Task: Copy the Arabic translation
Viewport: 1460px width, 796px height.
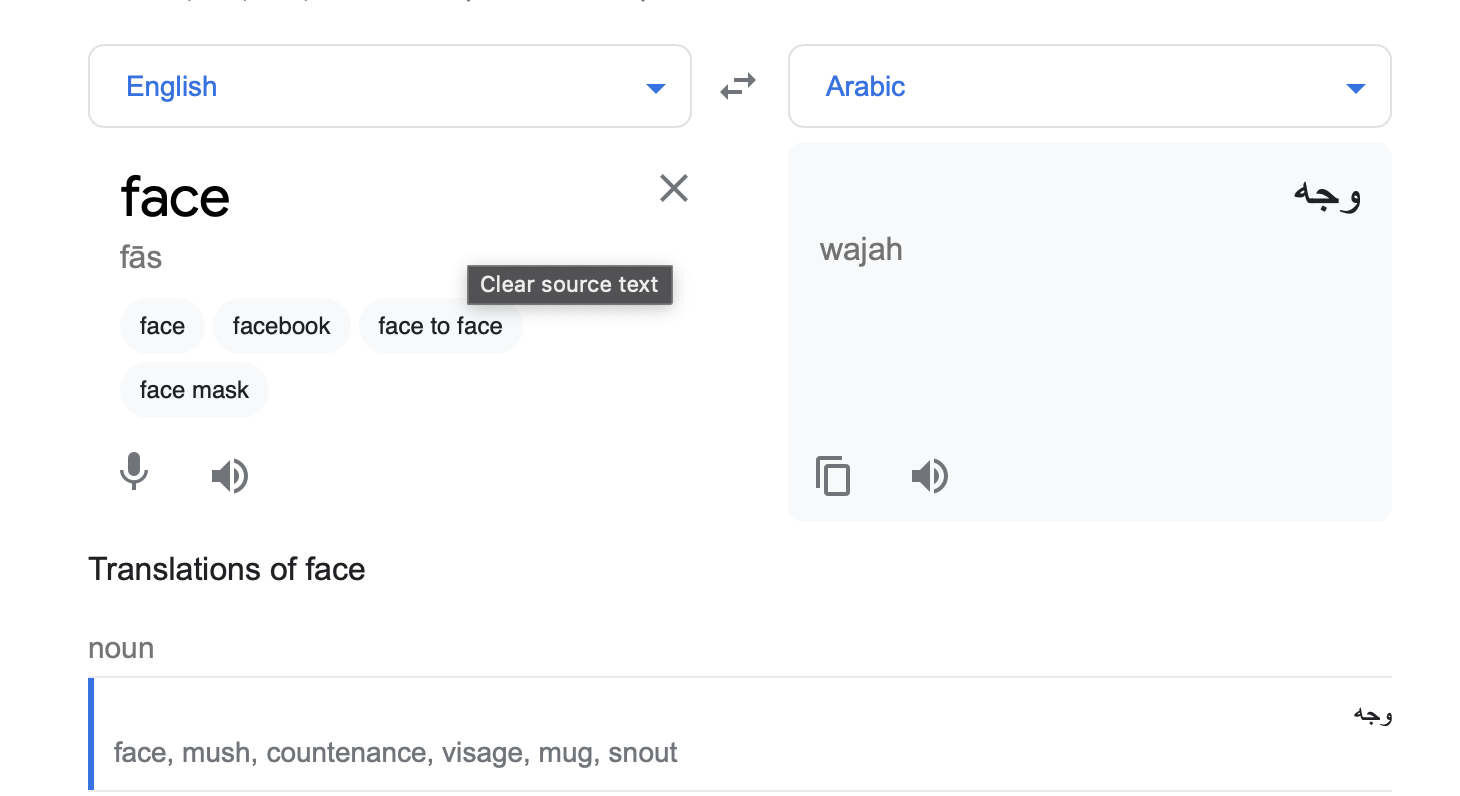Action: 833,476
